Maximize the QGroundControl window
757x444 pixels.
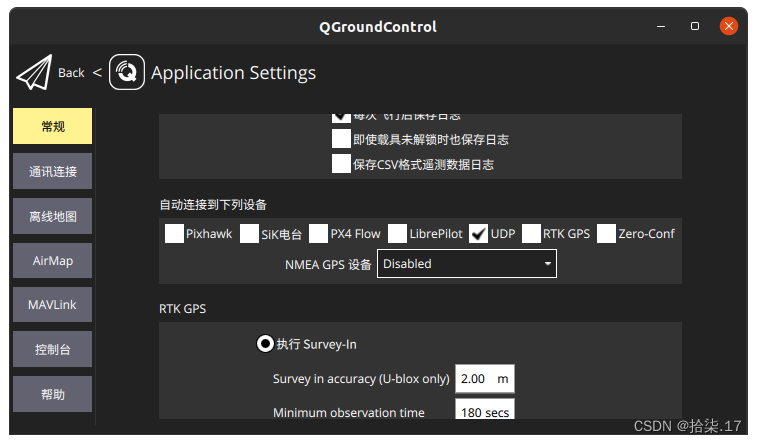pyautogui.click(x=695, y=26)
